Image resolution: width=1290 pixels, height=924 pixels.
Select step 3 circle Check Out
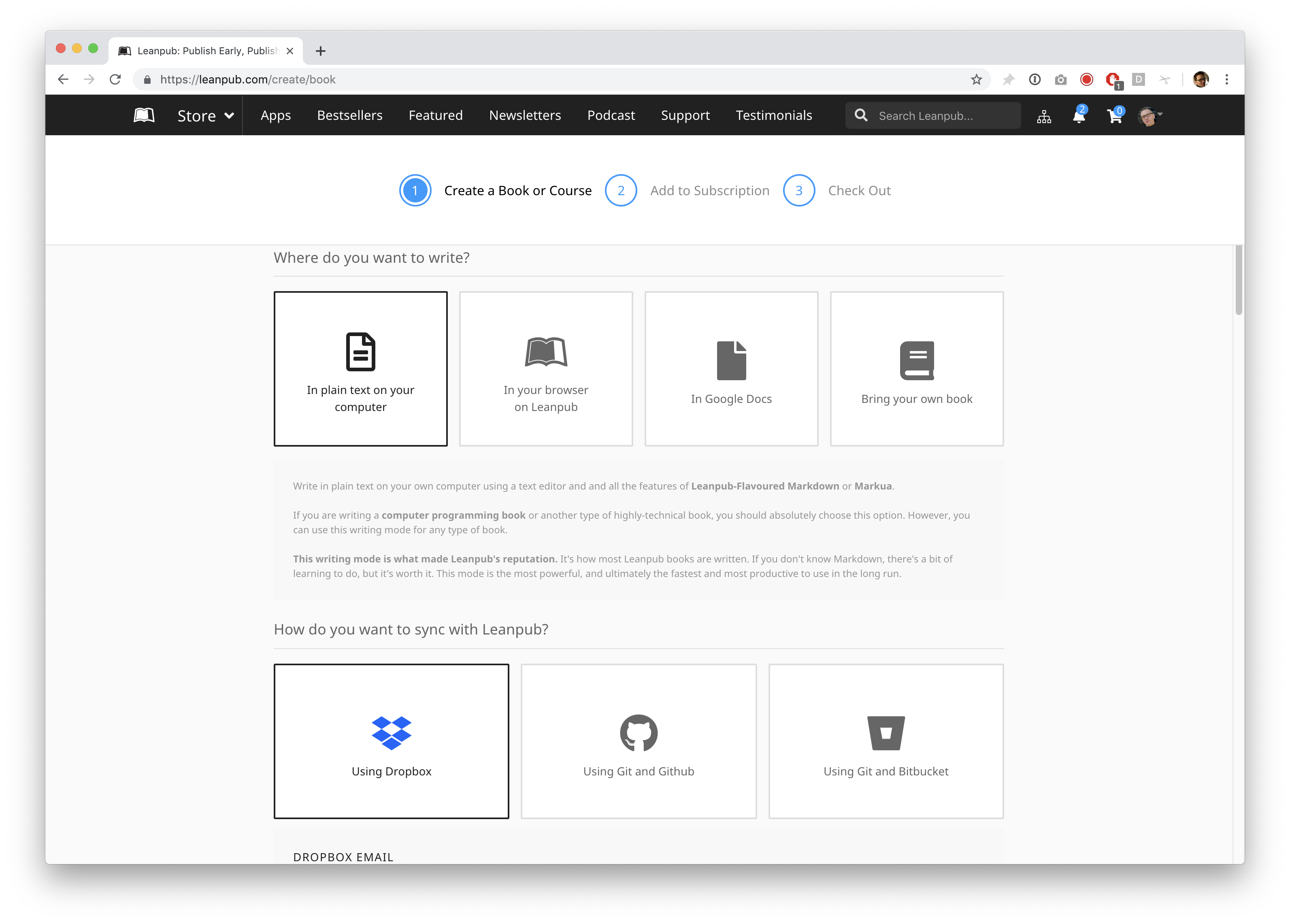point(798,191)
